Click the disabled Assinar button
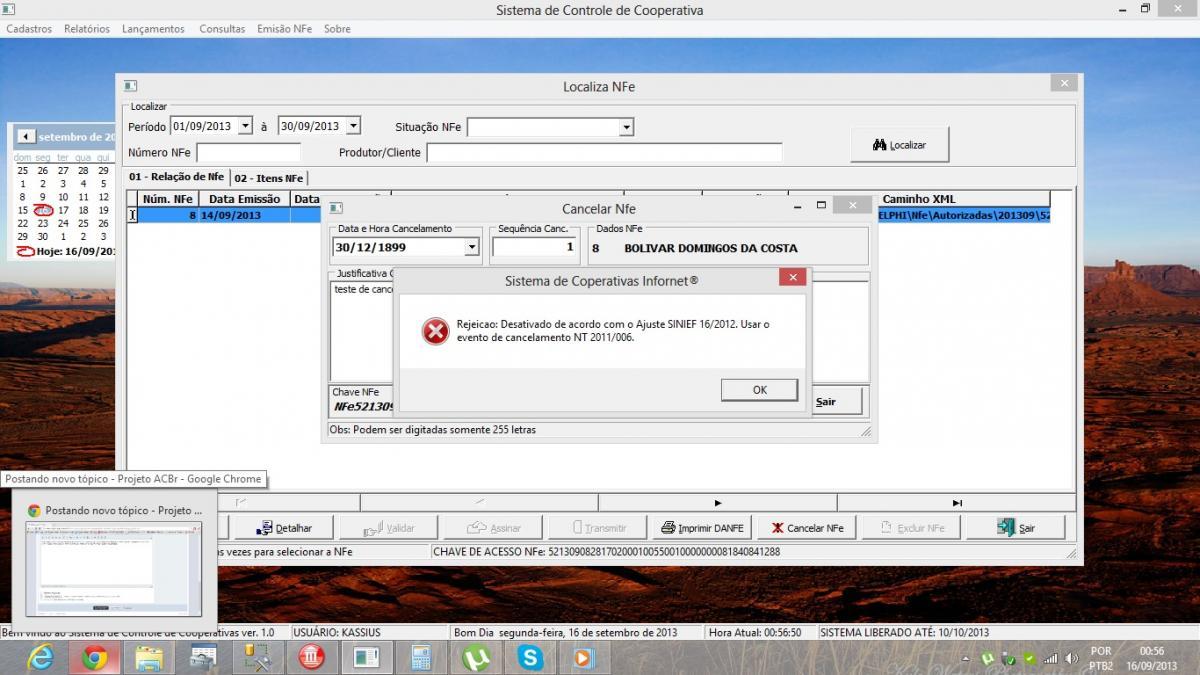The height and width of the screenshot is (675, 1200). pyautogui.click(x=493, y=528)
